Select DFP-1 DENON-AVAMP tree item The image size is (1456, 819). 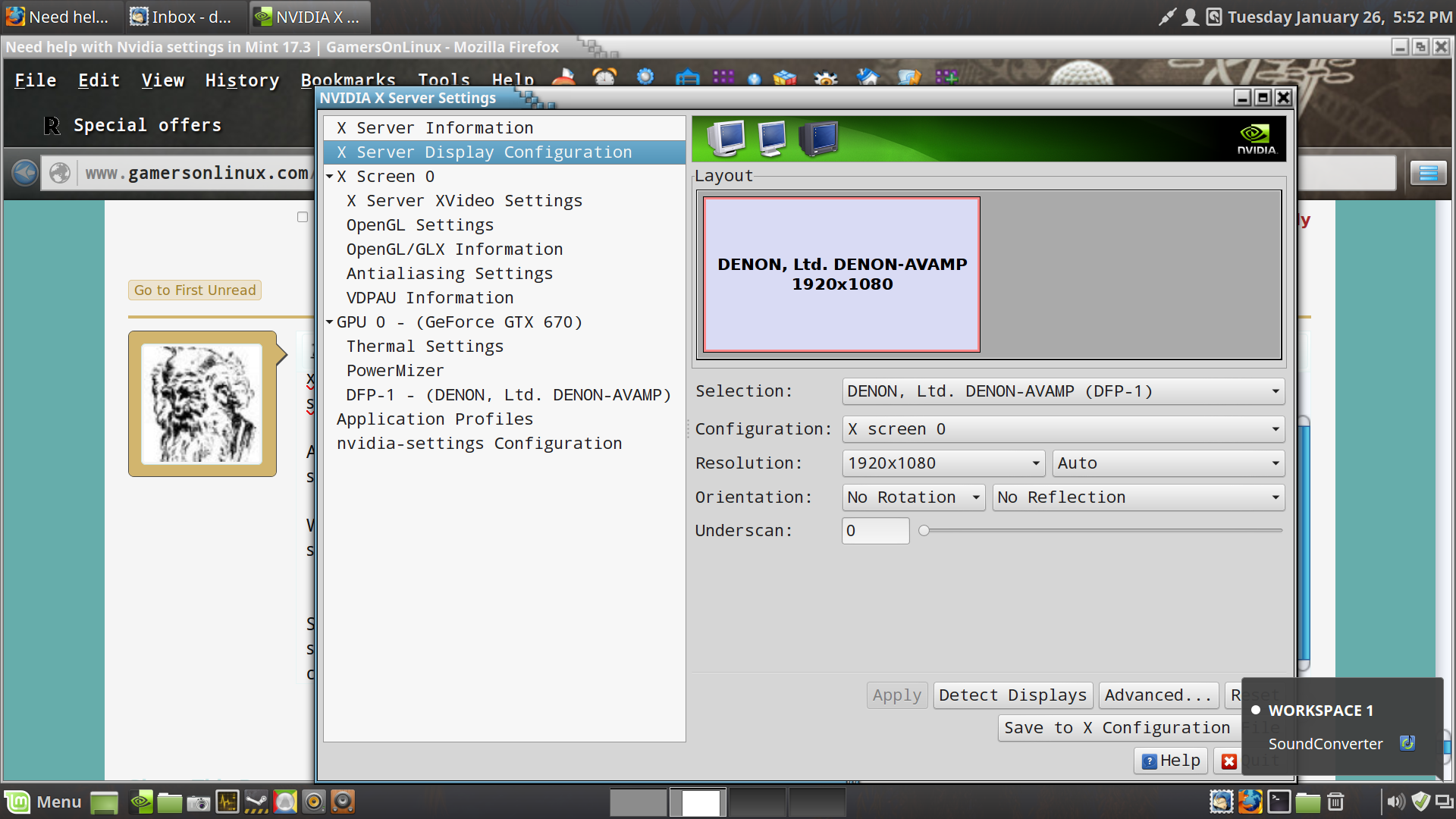(x=504, y=395)
